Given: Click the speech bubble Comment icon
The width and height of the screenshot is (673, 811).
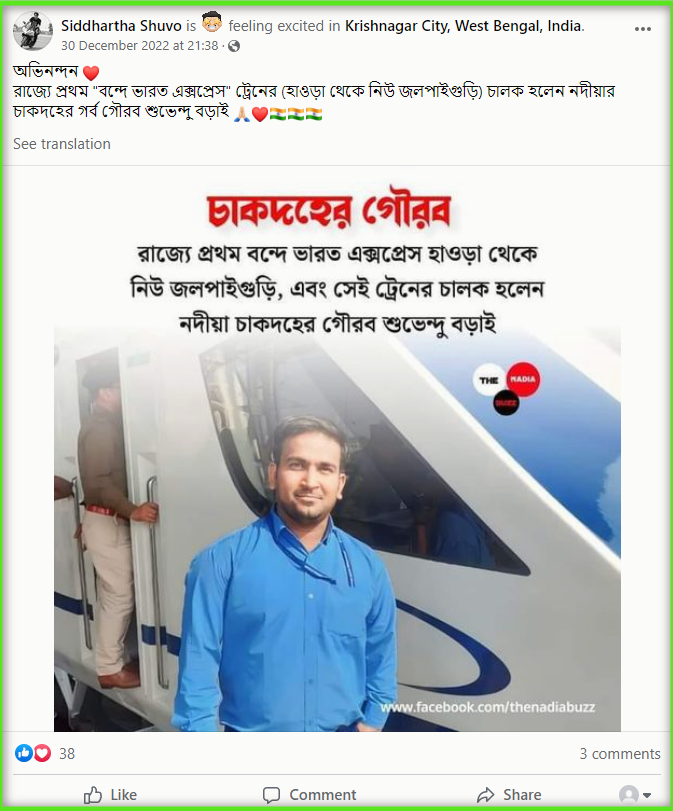Looking at the screenshot, I should [x=271, y=794].
